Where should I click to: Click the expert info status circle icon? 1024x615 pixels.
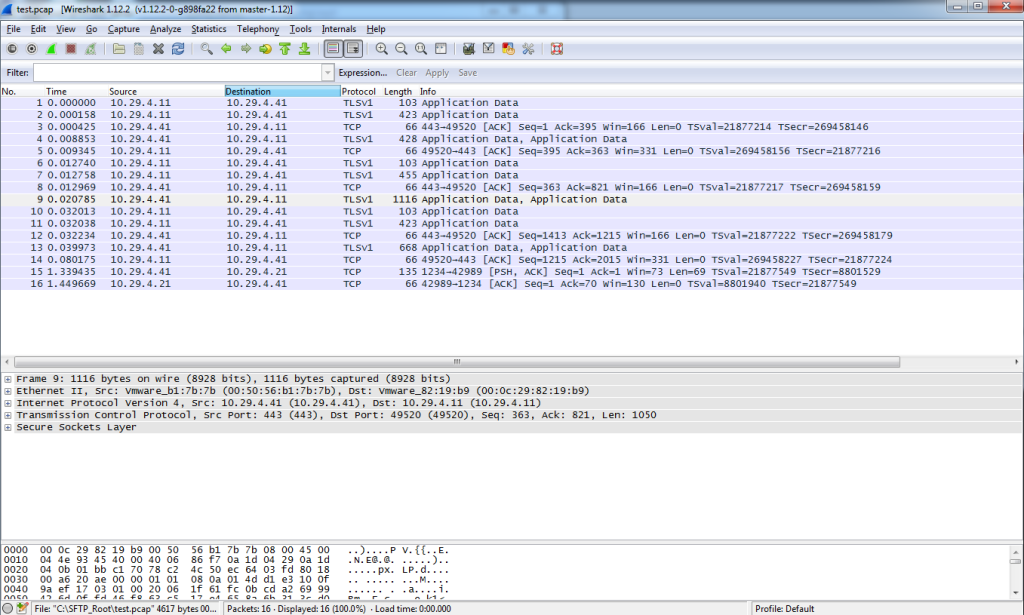[x=8, y=608]
